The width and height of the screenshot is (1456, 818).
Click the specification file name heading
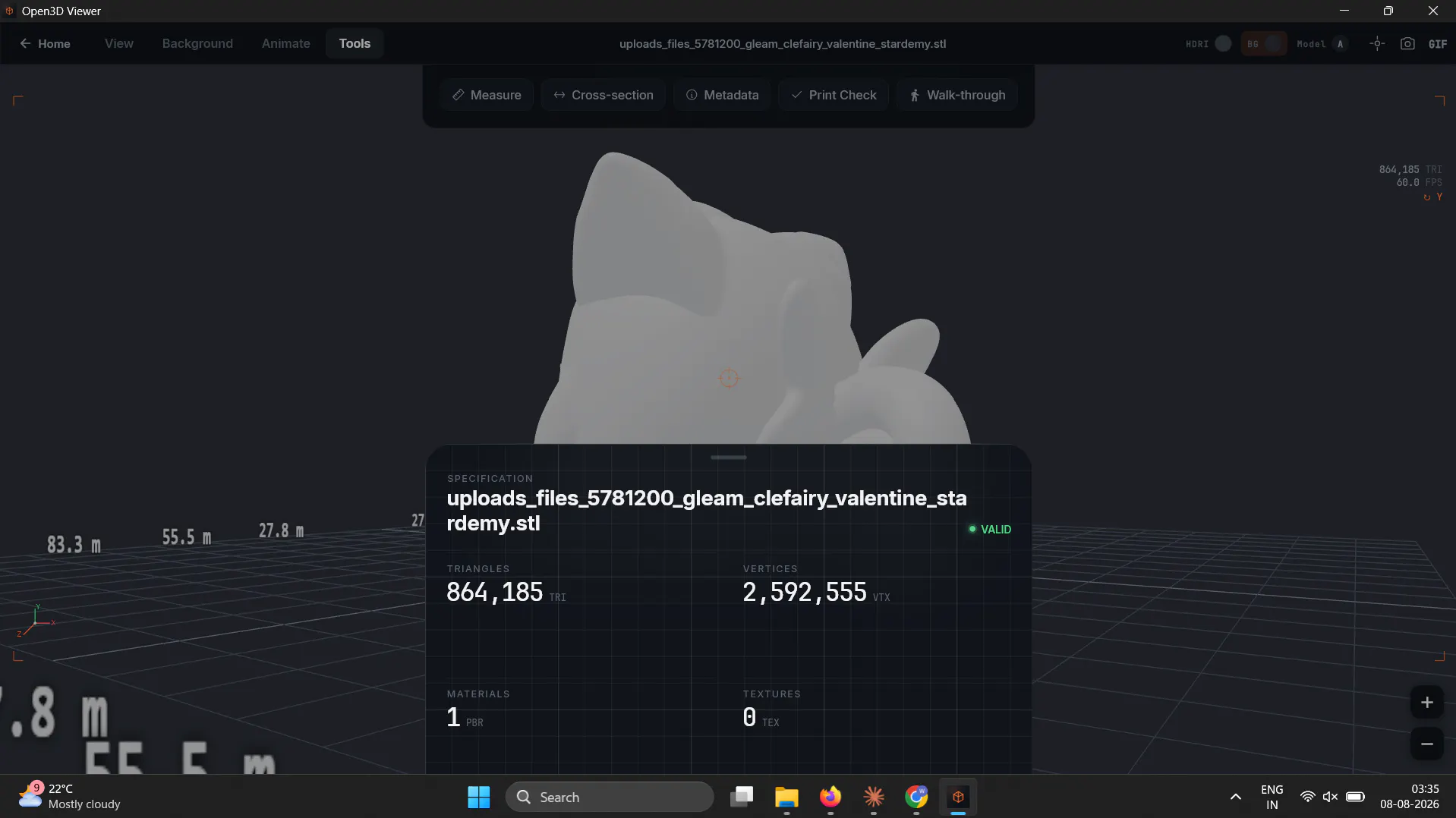click(706, 510)
